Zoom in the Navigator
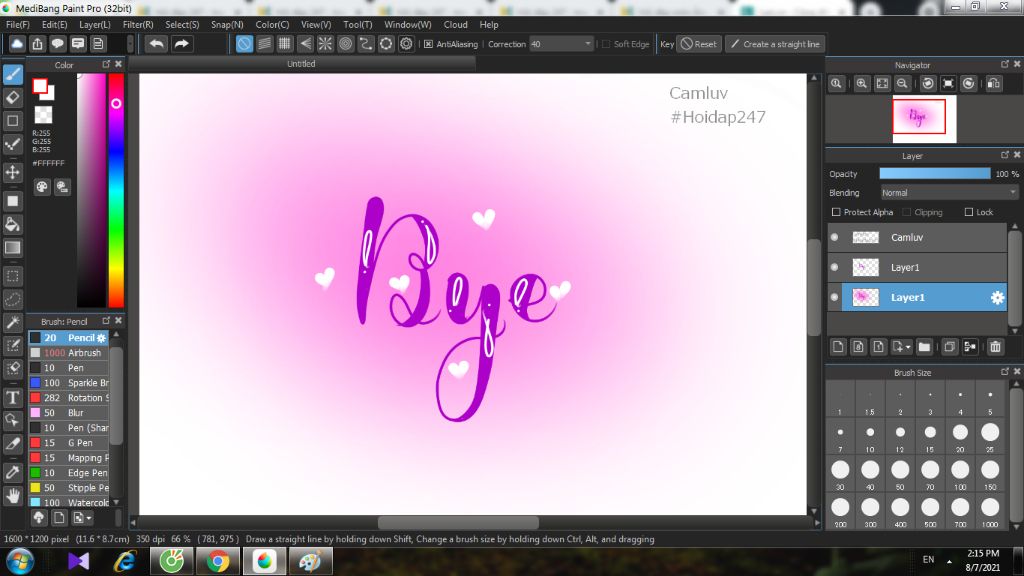 (x=862, y=84)
